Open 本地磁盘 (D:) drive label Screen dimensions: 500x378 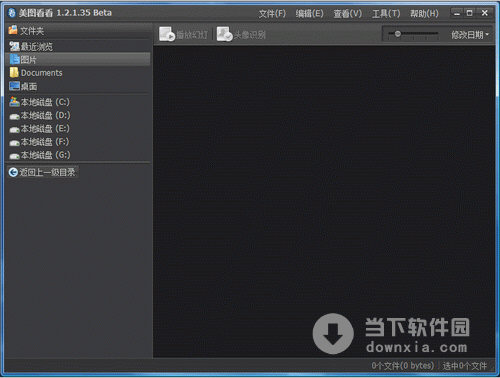45,115
